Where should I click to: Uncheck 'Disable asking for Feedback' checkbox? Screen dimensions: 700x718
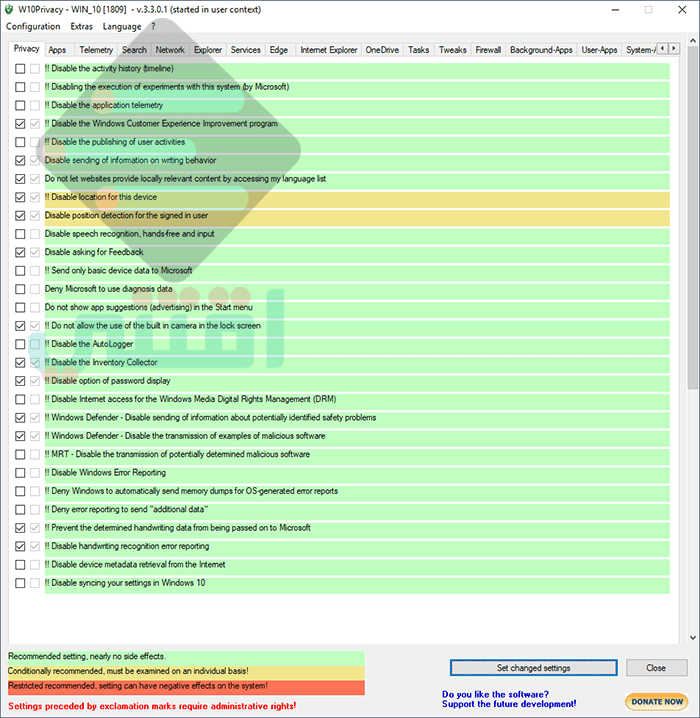(20, 252)
